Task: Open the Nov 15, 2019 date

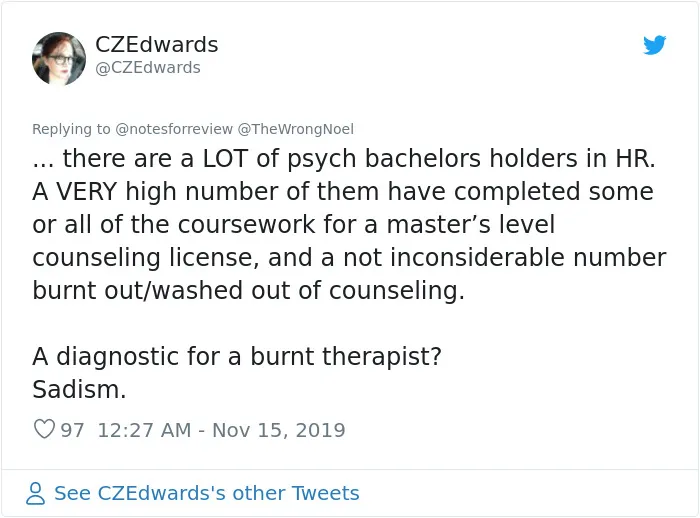Action: [x=279, y=430]
